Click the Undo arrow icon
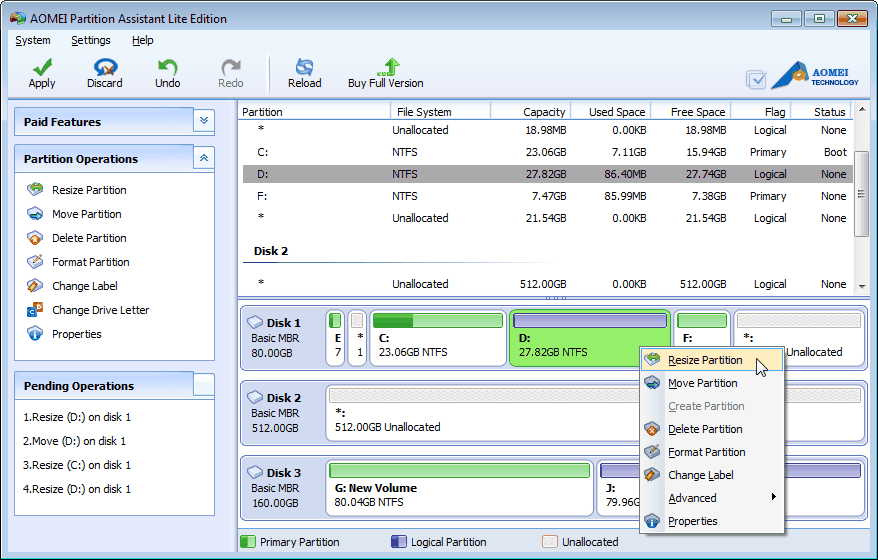This screenshot has height=560, width=878. (167, 67)
